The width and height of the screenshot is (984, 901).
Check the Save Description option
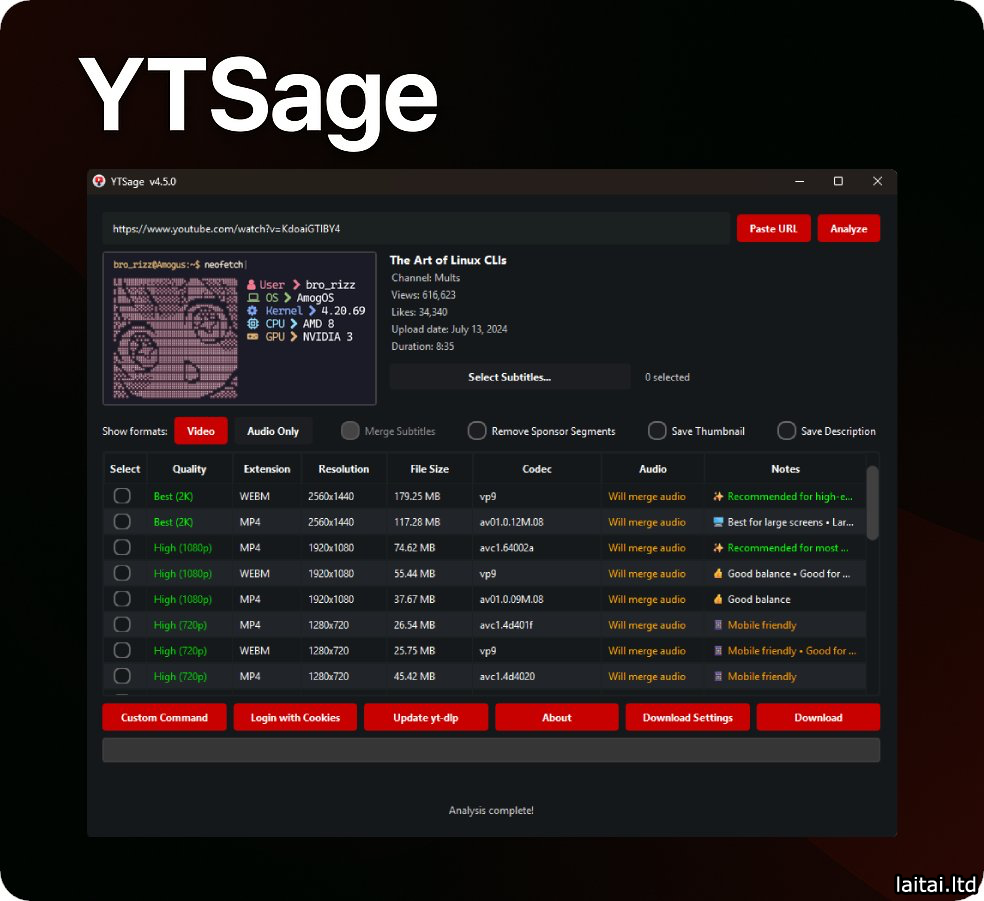coord(787,431)
